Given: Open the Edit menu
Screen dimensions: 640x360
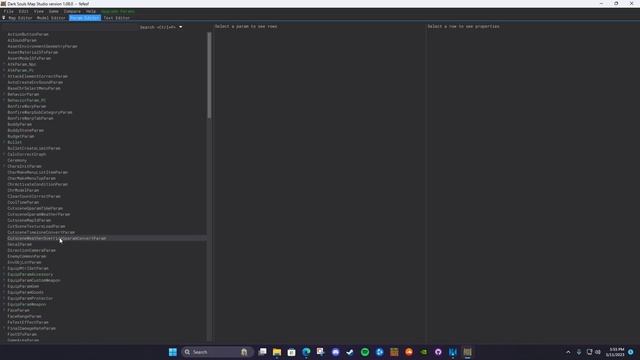Looking at the screenshot, I should tap(24, 11).
